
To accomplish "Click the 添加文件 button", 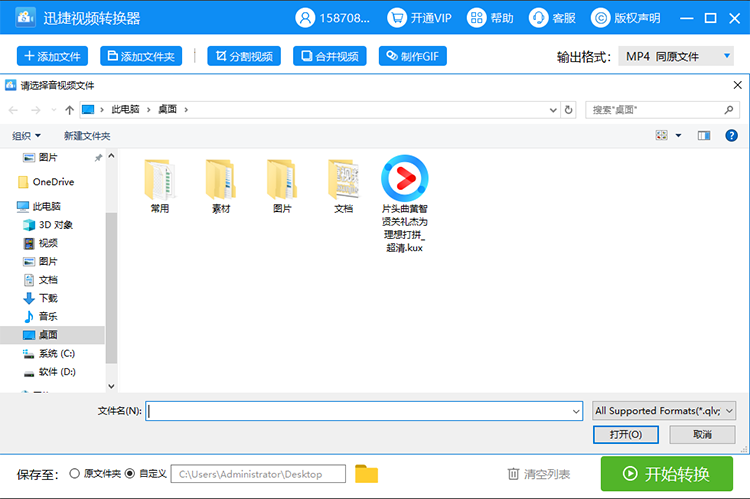I will (x=53, y=56).
